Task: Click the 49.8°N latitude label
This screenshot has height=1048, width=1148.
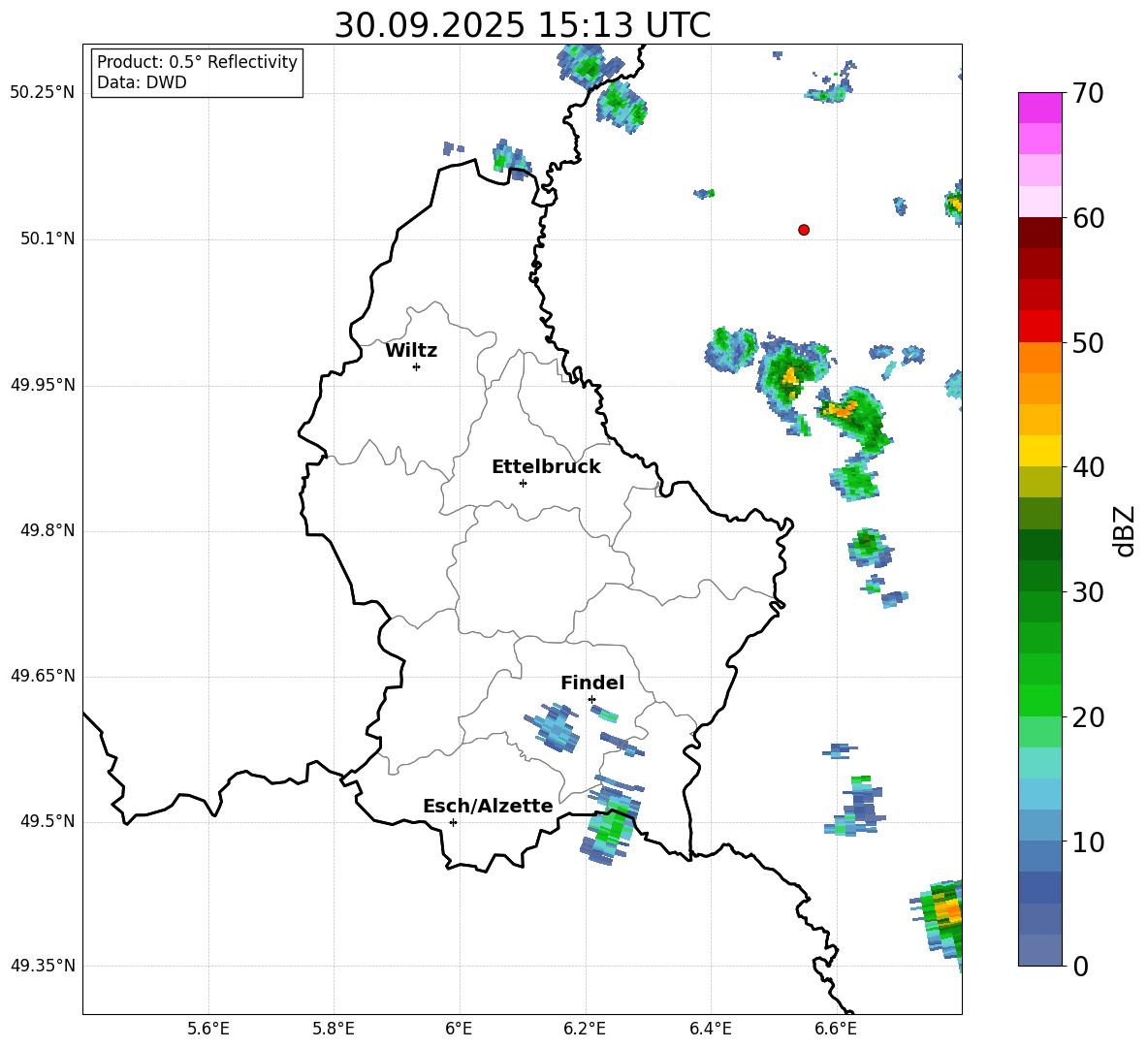Action: [48, 530]
